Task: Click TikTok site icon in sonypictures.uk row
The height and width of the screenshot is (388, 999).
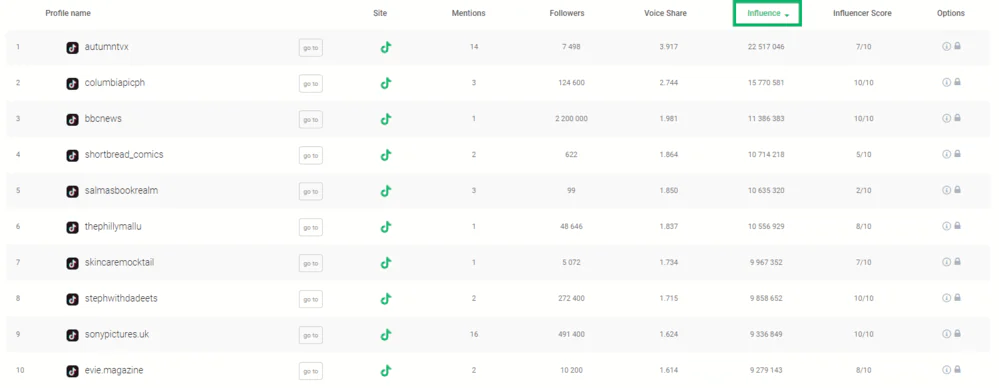Action: point(385,334)
